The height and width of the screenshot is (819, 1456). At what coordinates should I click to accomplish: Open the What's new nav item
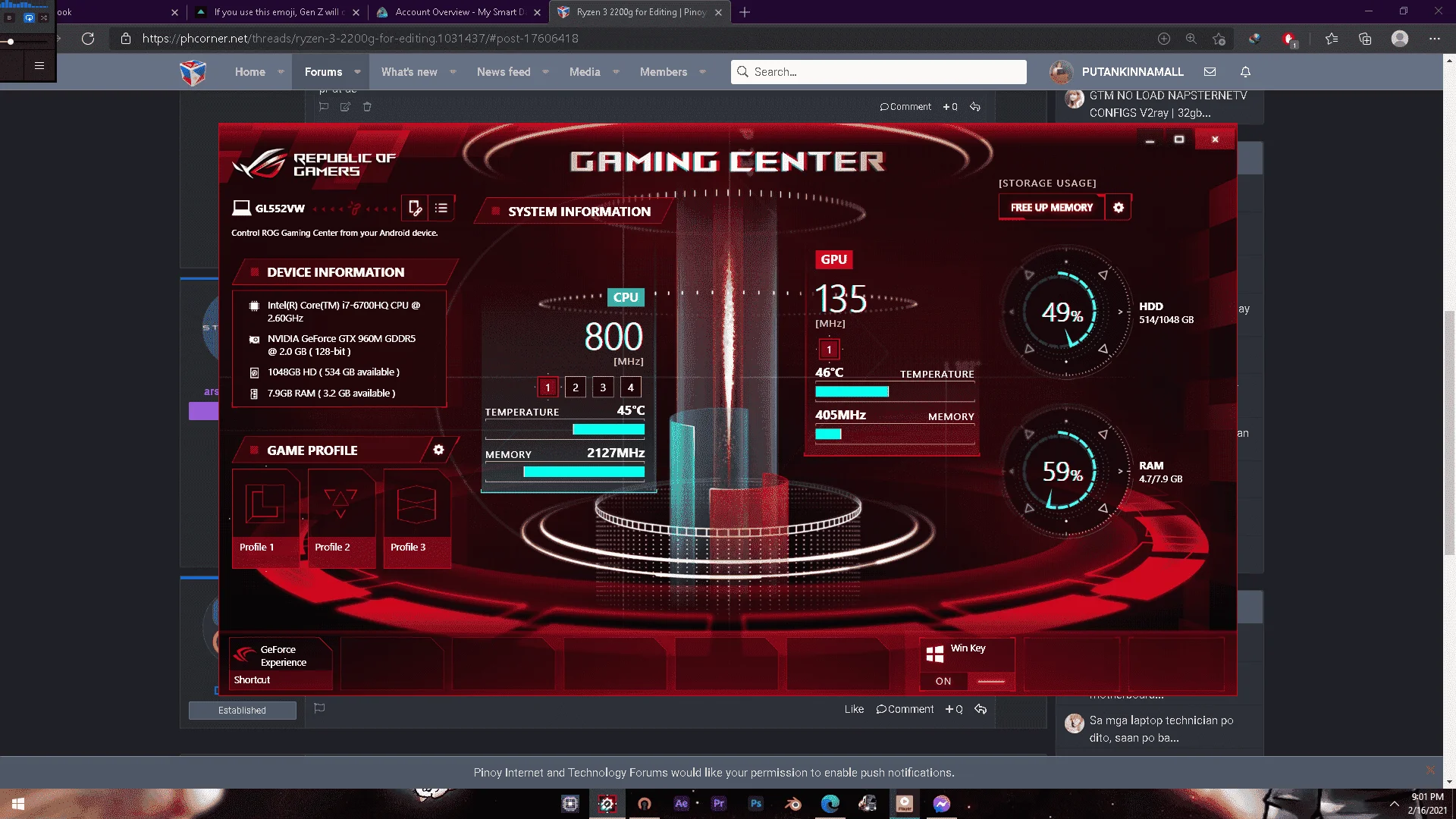[x=409, y=71]
